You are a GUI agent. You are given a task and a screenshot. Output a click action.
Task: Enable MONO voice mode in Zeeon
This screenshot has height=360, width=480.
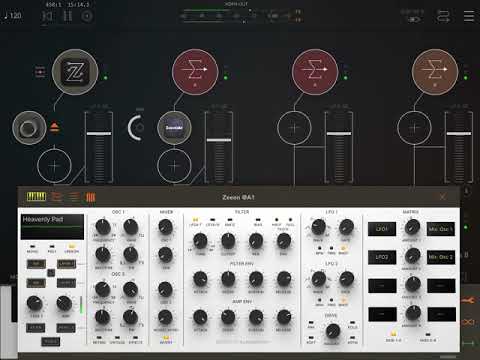[32, 247]
